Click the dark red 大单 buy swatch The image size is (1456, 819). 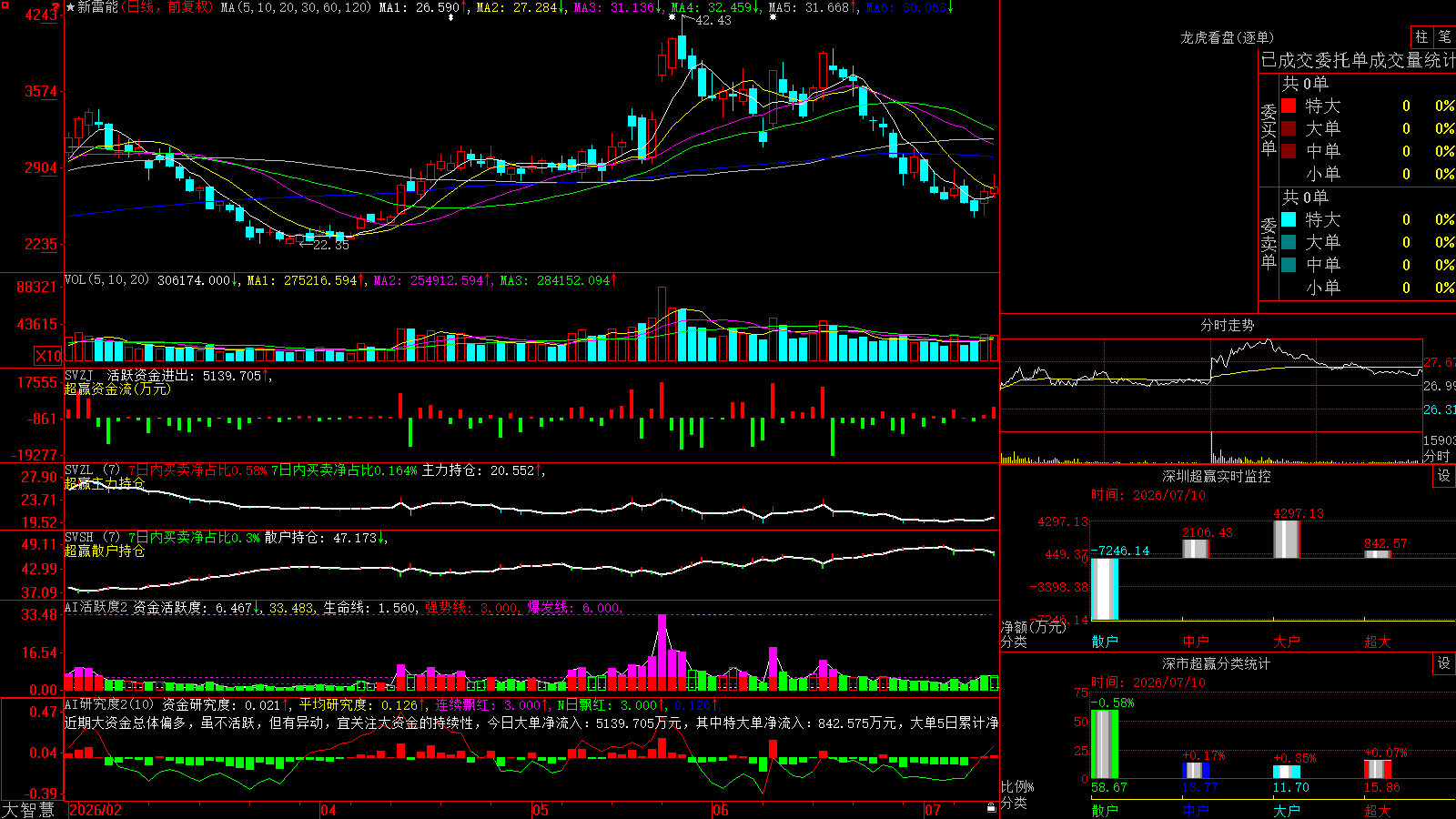(1289, 128)
